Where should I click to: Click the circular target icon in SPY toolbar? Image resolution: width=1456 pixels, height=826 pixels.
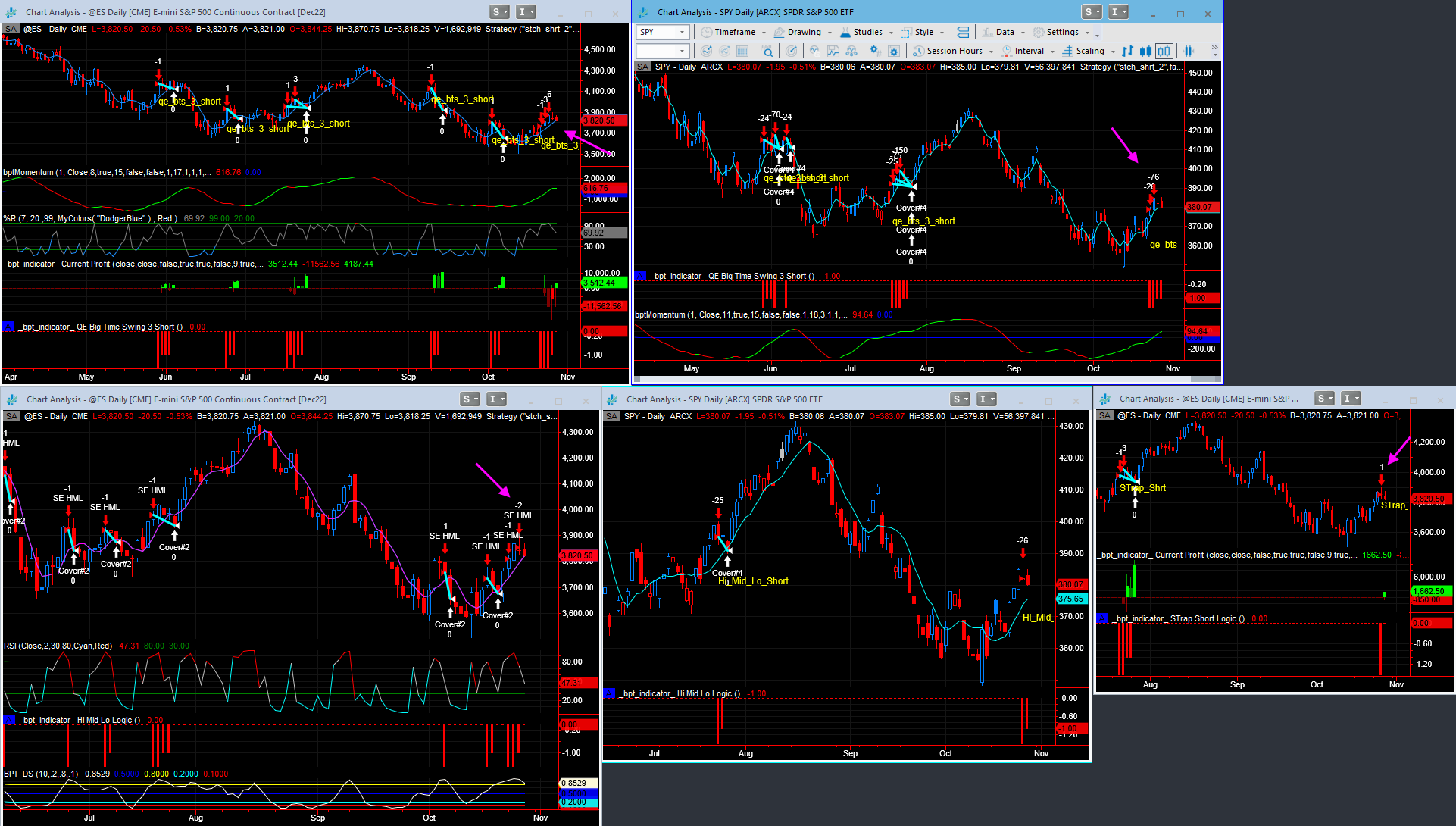click(x=792, y=51)
